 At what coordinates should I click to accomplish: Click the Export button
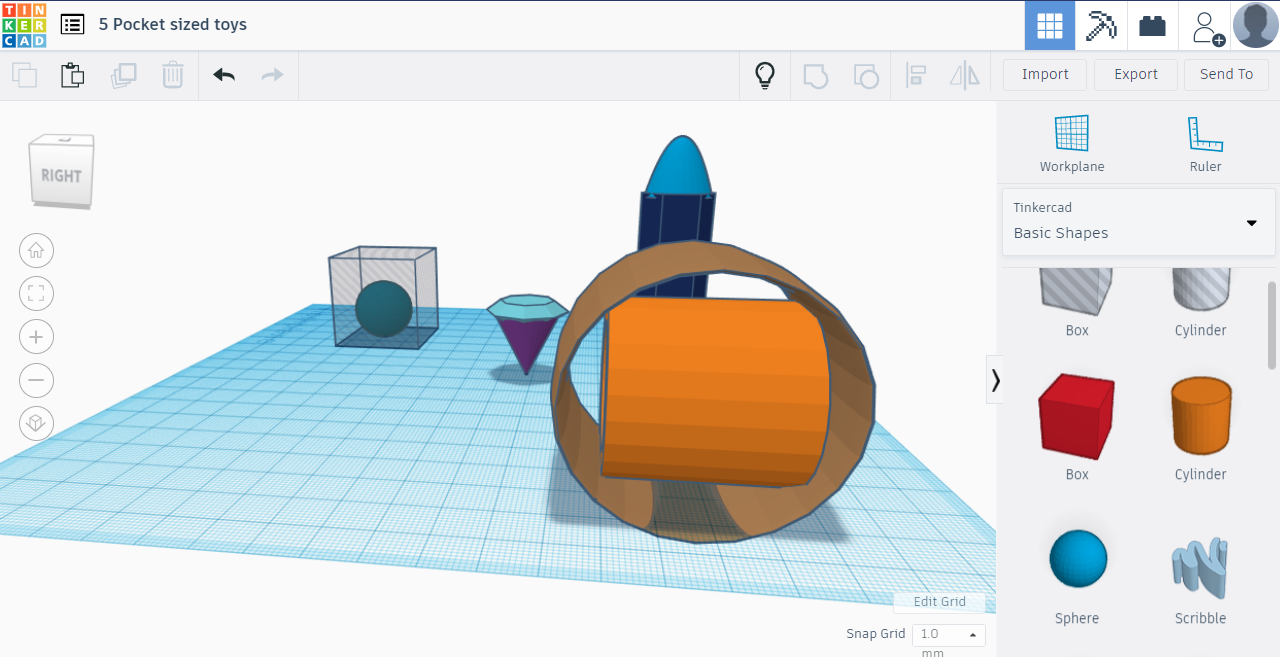point(1135,74)
